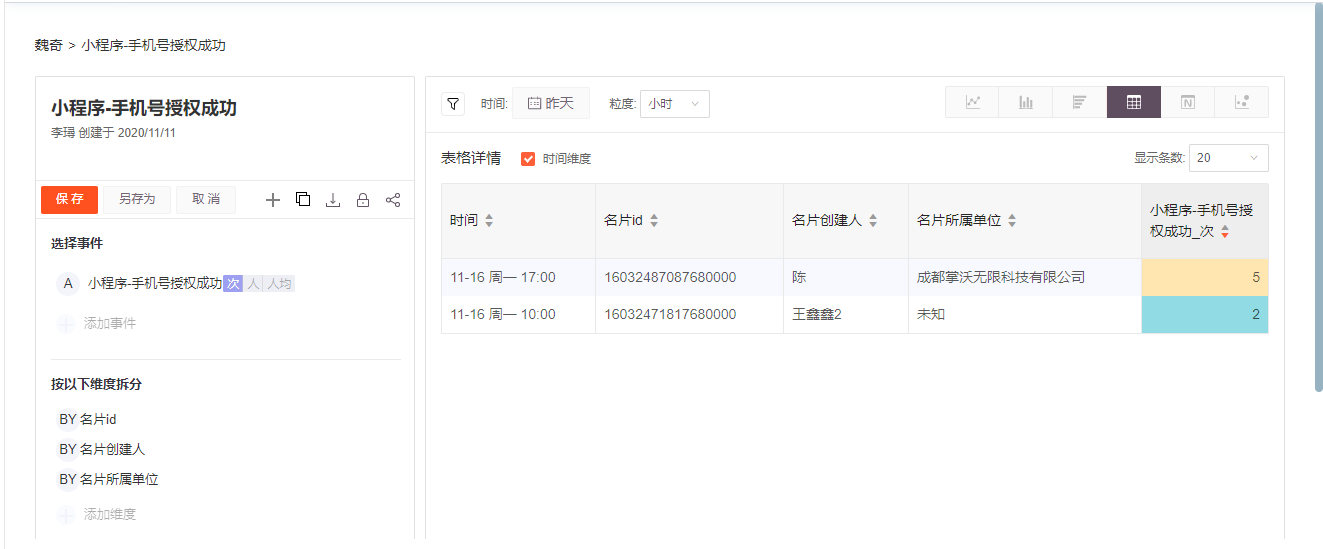1323x549 pixels.
Task: Click the 另存为 button
Action: pos(137,199)
